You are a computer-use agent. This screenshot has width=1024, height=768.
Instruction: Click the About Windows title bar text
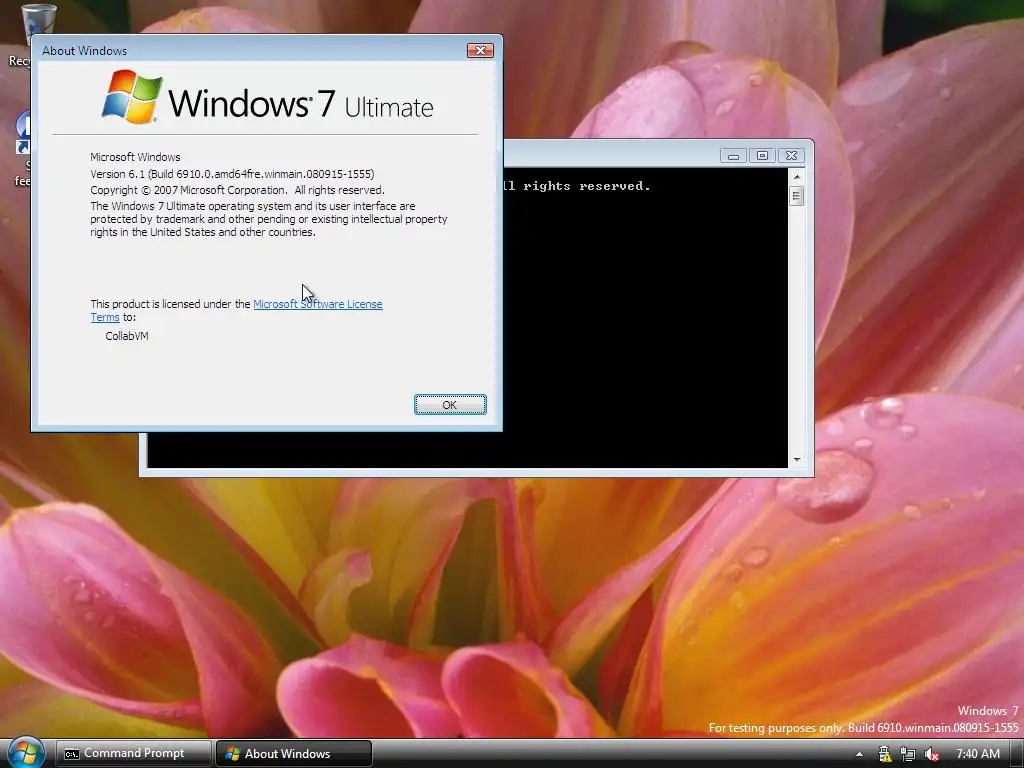point(84,50)
